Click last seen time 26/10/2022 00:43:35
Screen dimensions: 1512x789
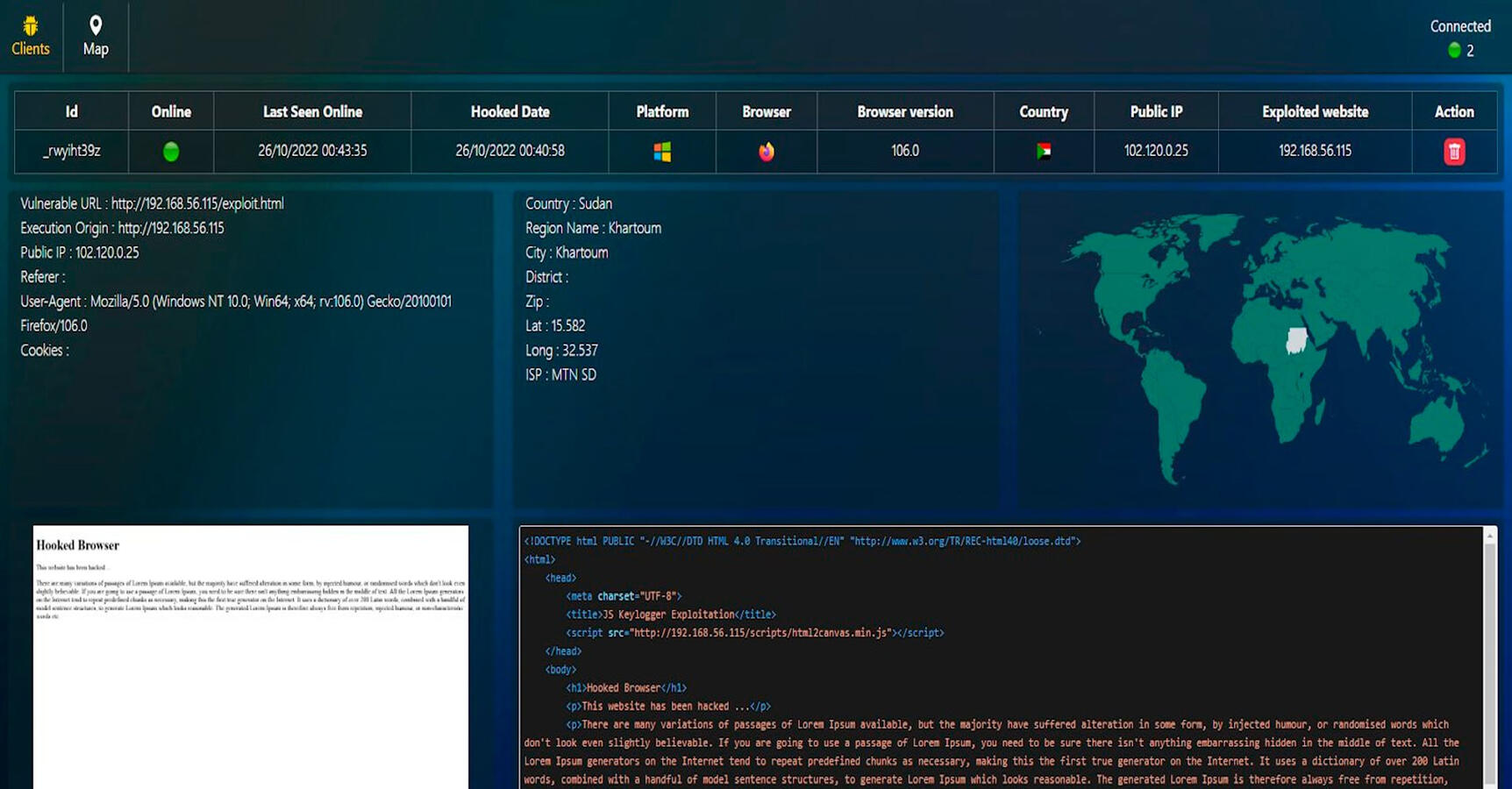point(312,151)
